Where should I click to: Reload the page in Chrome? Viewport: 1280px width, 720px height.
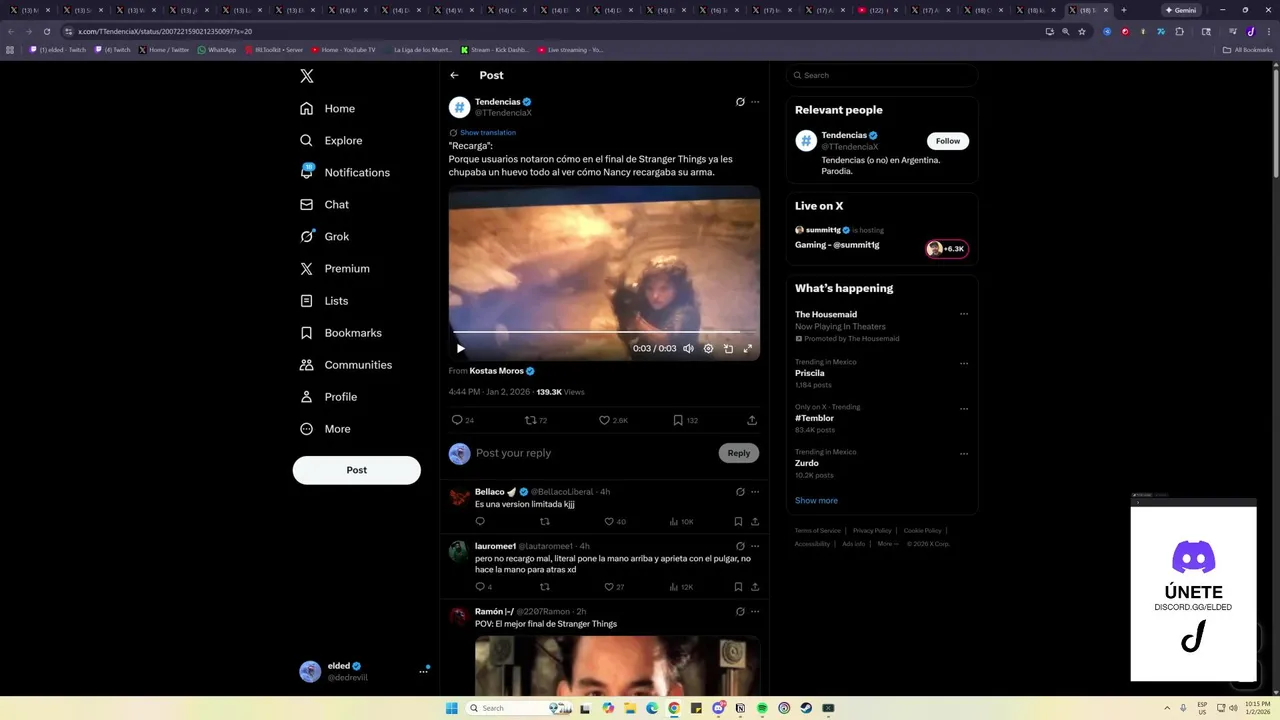point(46,31)
